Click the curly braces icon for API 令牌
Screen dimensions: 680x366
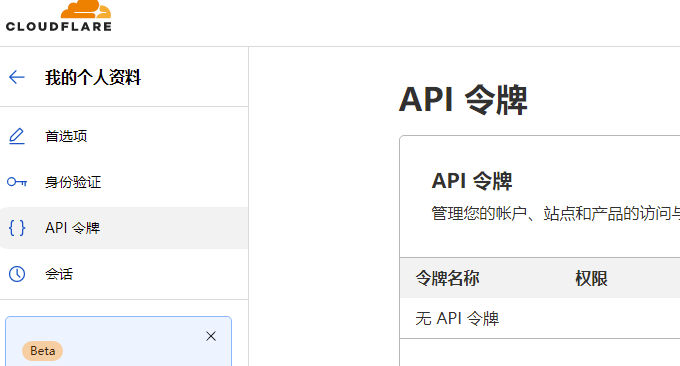[x=17, y=228]
